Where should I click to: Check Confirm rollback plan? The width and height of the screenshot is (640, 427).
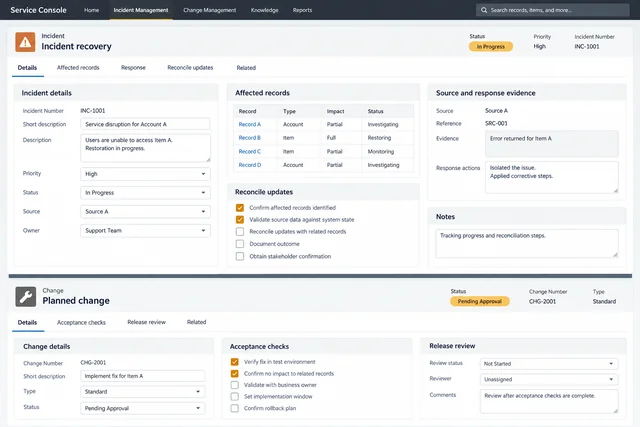tap(235, 408)
